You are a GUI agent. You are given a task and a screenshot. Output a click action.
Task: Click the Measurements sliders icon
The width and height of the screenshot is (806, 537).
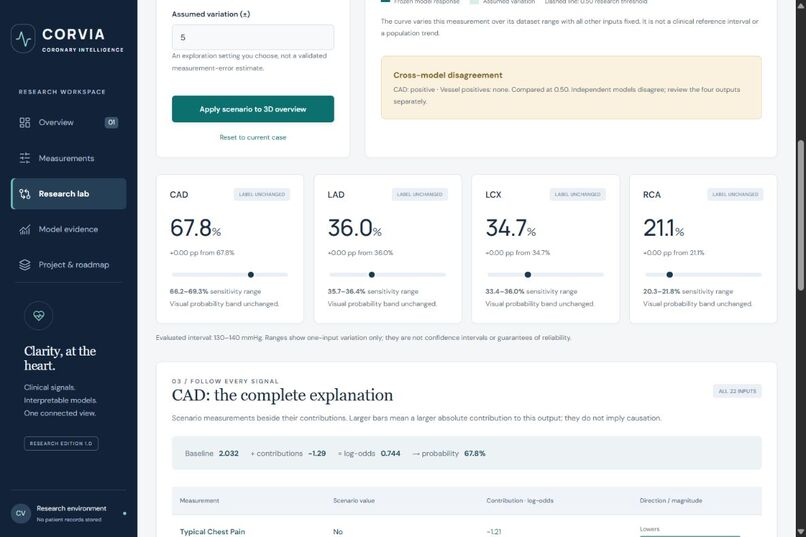[25, 158]
